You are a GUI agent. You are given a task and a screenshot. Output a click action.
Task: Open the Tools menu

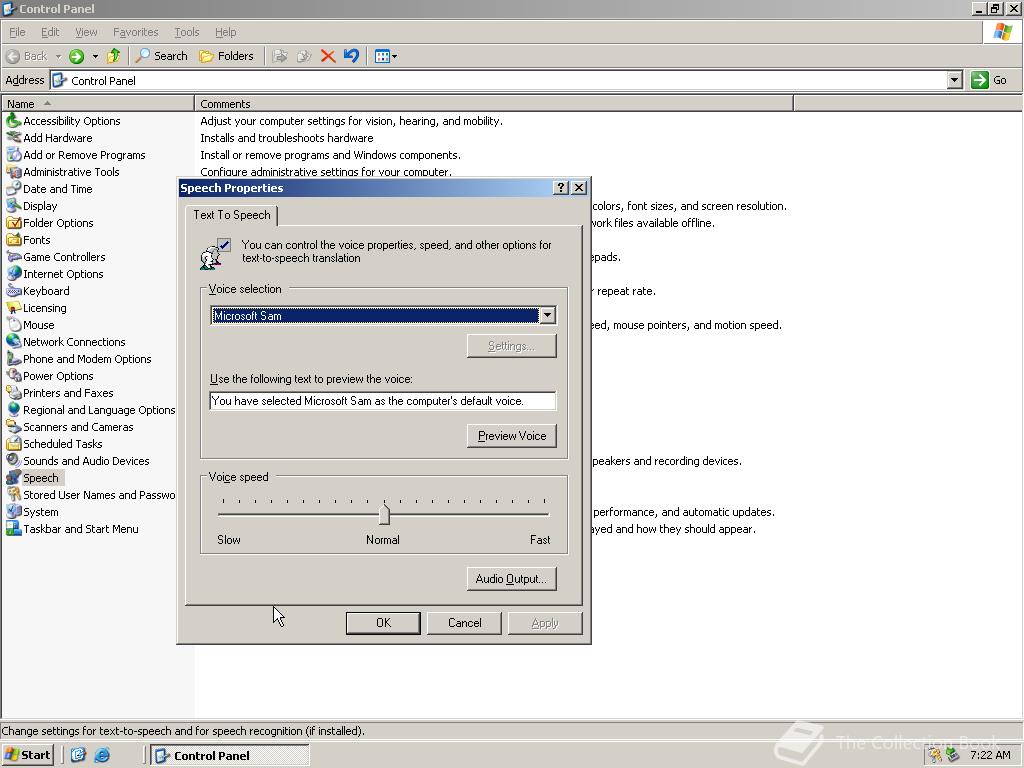pyautogui.click(x=186, y=32)
